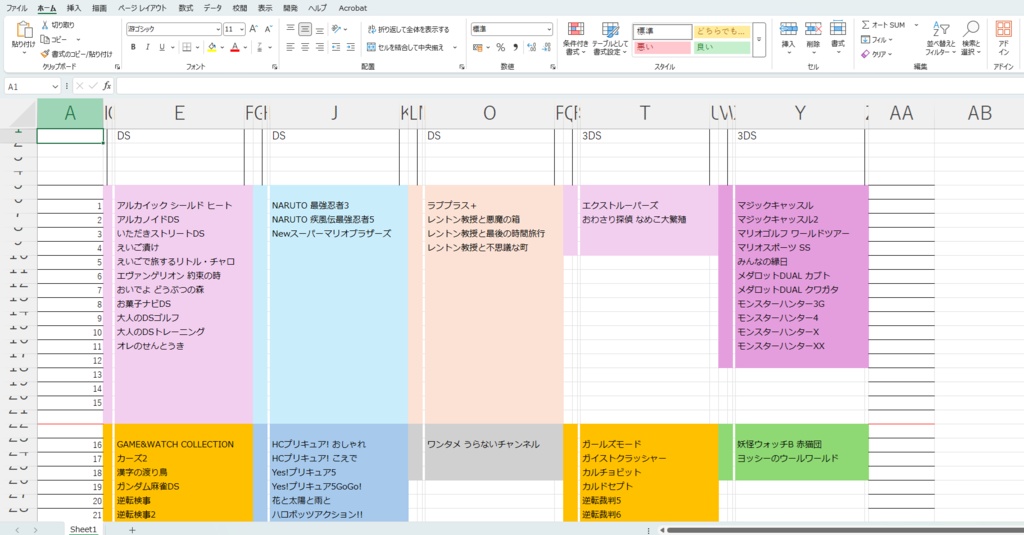Screen dimensions: 1024x535
Task: Apply percent style with the % icon
Action: pyautogui.click(x=500, y=48)
